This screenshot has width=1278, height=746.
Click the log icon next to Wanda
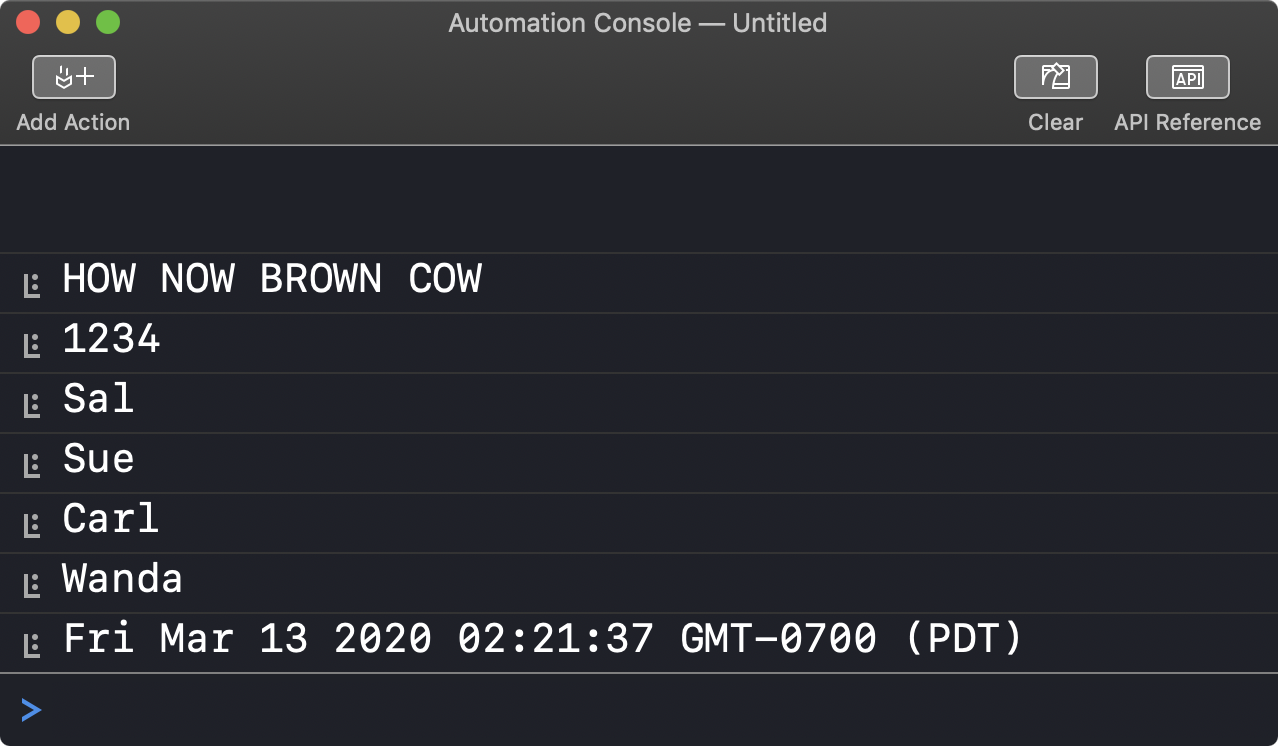click(x=32, y=586)
